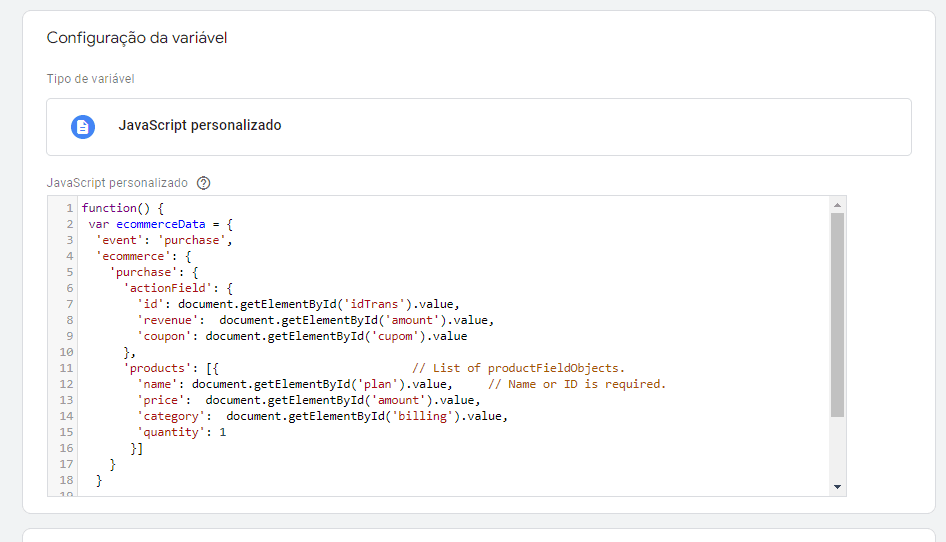Click the code editor scroll down arrow
Image resolution: width=946 pixels, height=542 pixels.
tap(837, 486)
